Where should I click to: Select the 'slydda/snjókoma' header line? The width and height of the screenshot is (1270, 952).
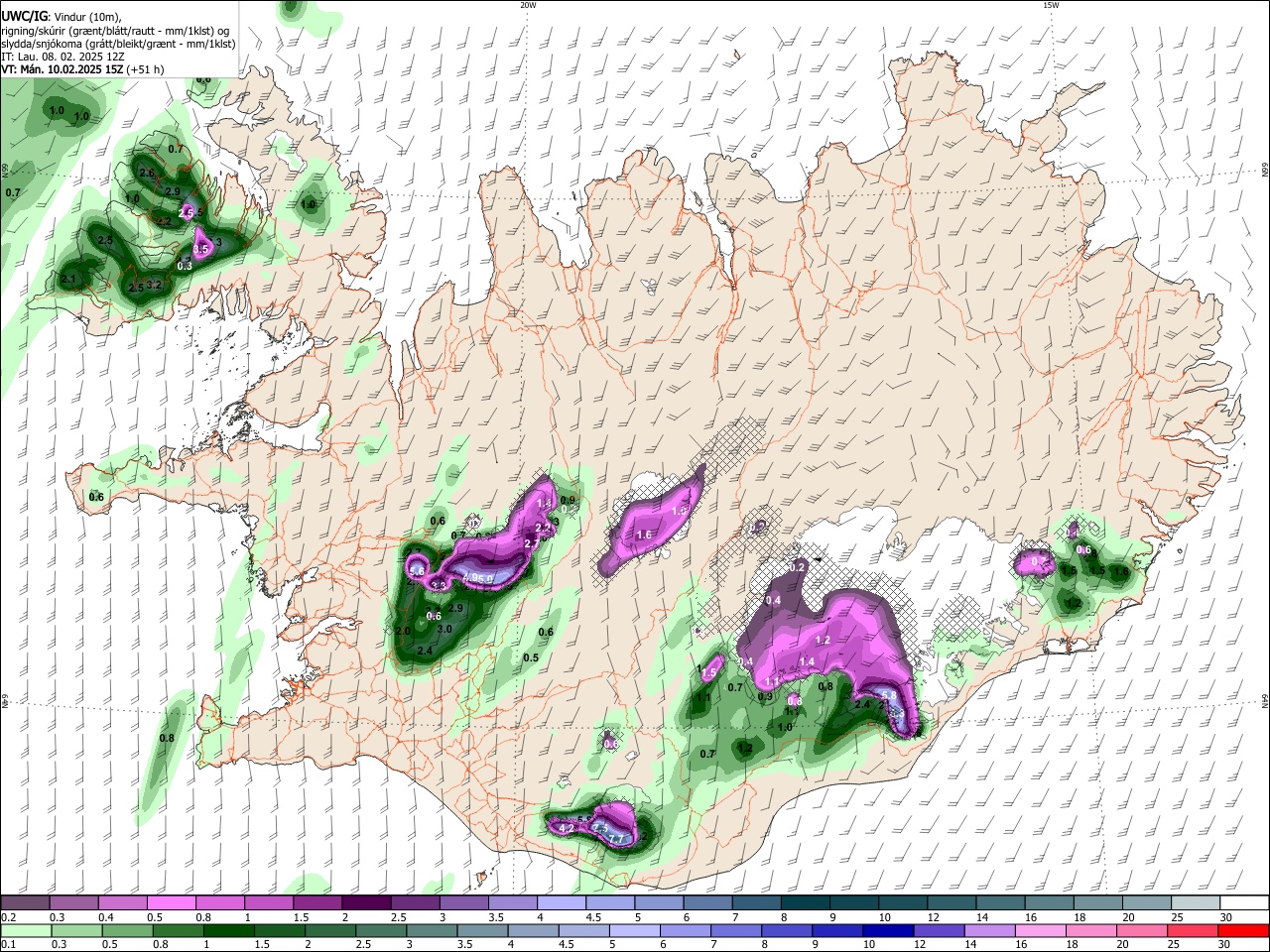[118, 44]
